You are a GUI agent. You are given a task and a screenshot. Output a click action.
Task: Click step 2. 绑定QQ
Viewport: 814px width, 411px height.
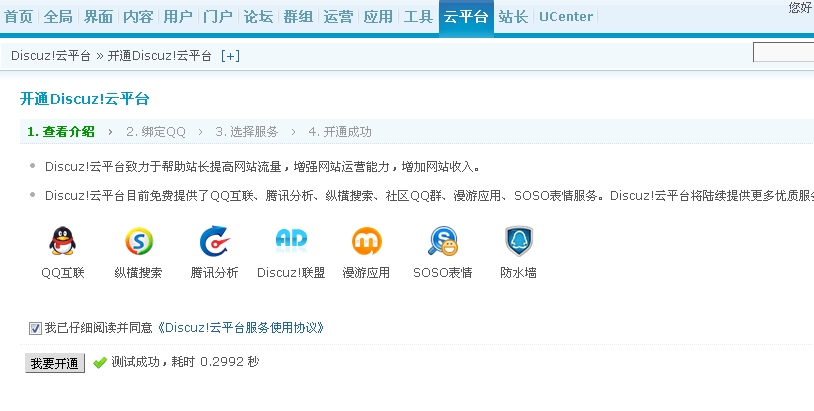pos(156,132)
